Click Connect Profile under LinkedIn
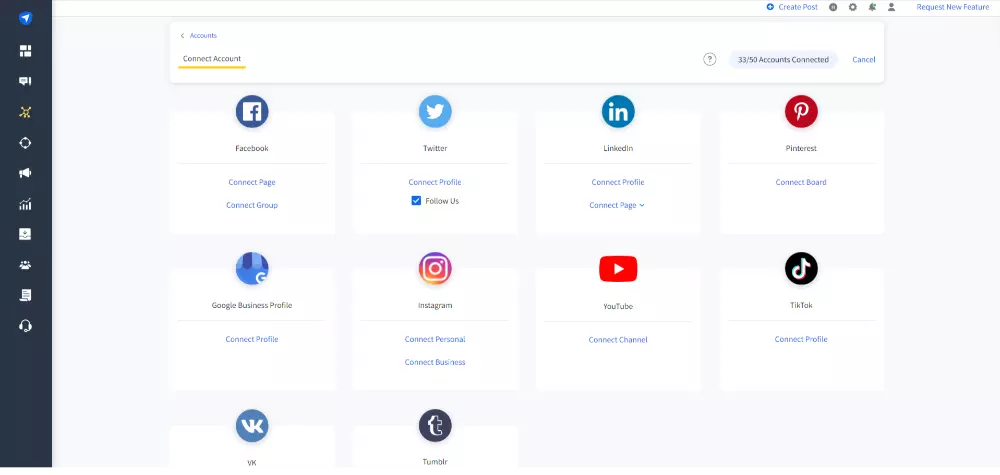1000x475 pixels. click(x=618, y=182)
